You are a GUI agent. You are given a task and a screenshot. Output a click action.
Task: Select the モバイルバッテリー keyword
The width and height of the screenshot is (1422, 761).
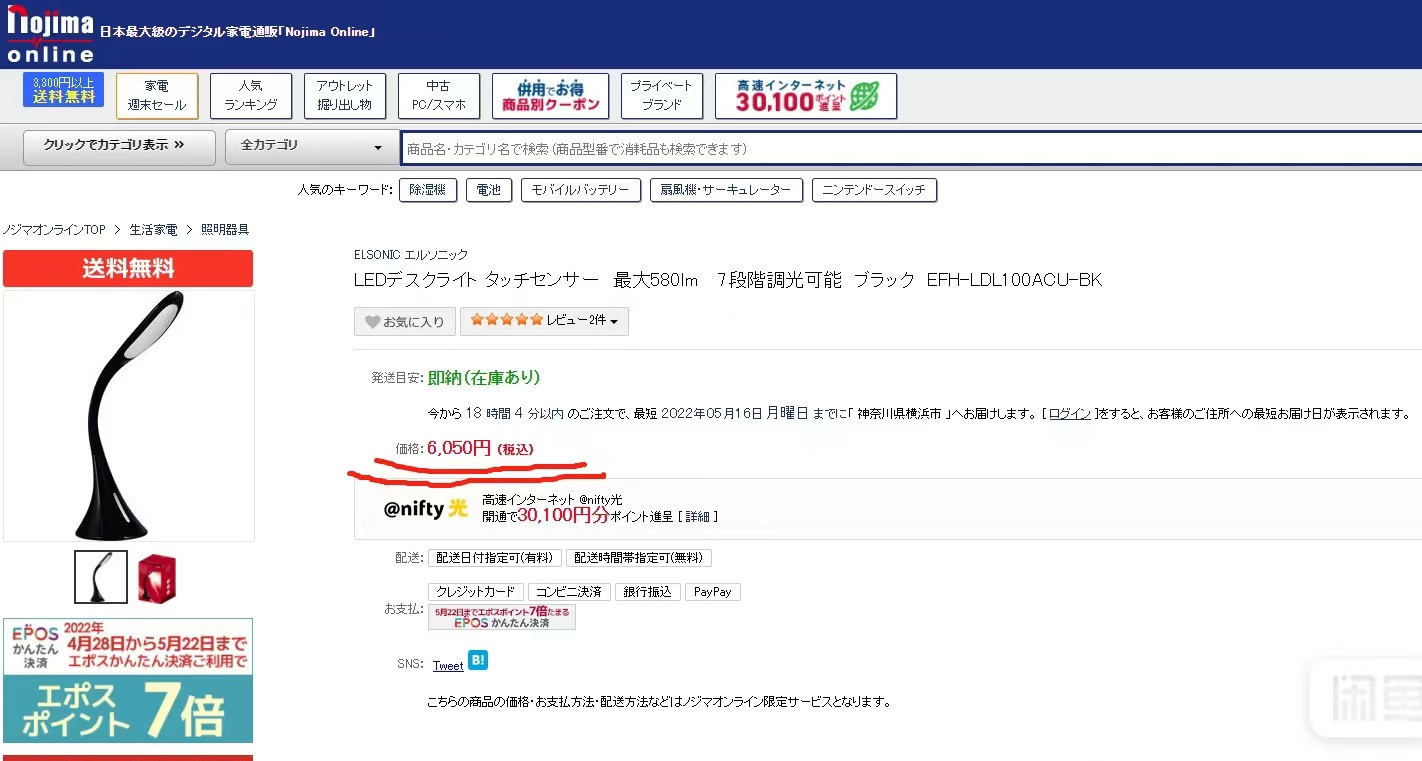pyautogui.click(x=581, y=190)
